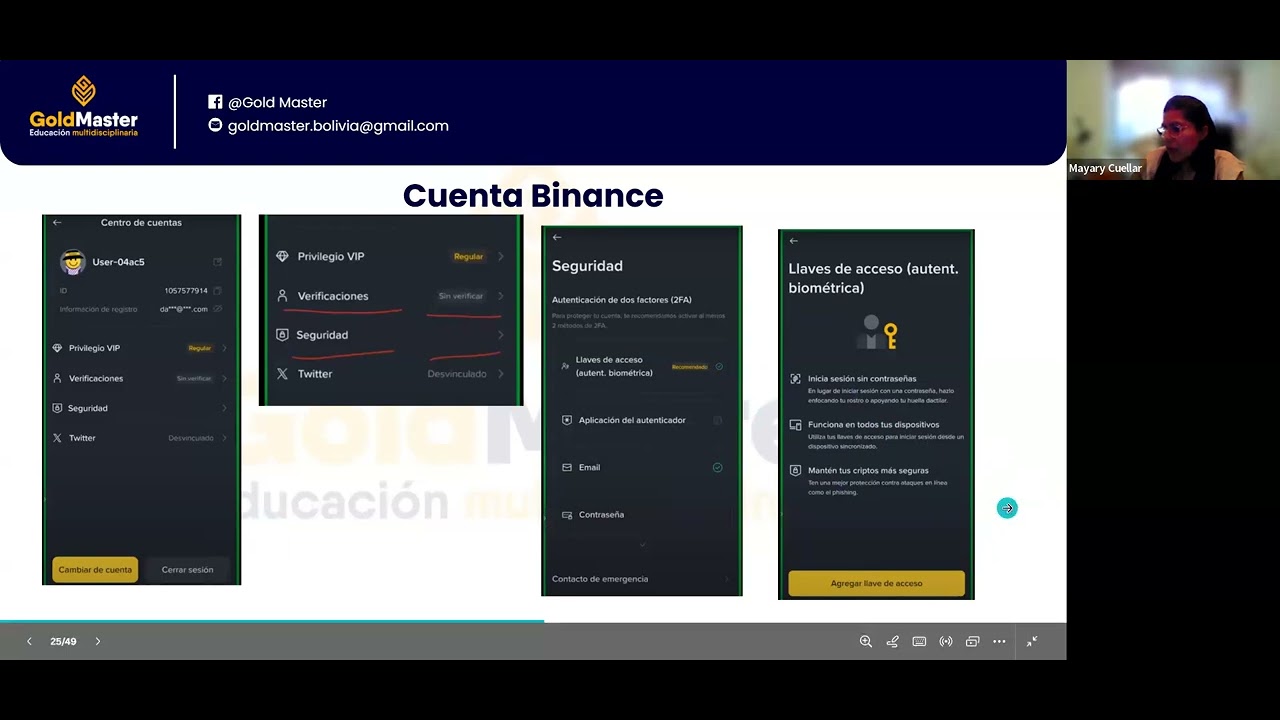Click the blue circular next arrow on slide
Image resolution: width=1280 pixels, height=720 pixels.
1007,508
